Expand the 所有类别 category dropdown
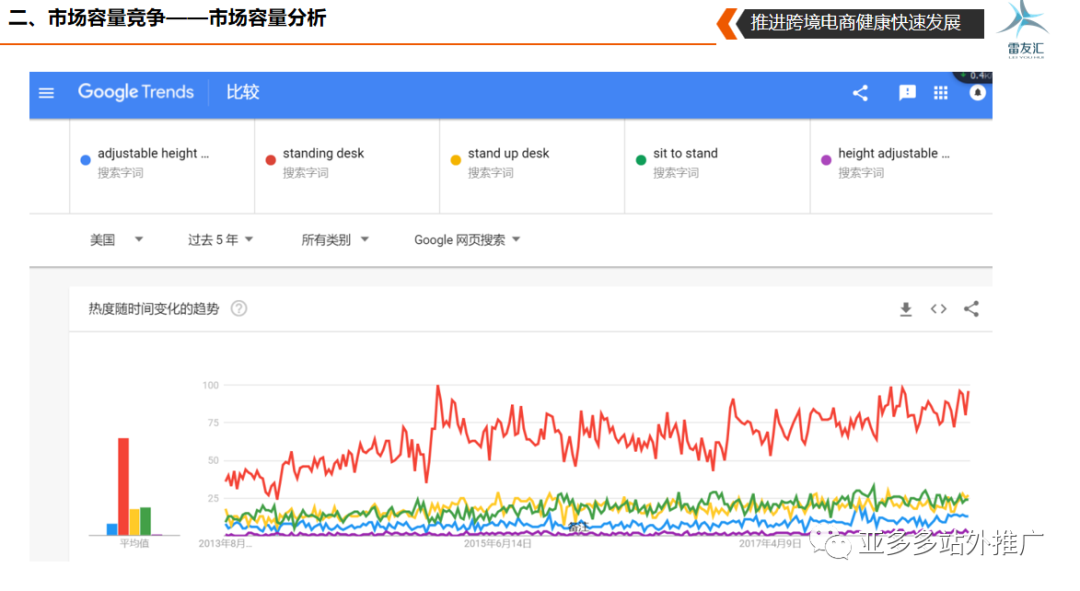This screenshot has width=1080, height=591. 335,240
